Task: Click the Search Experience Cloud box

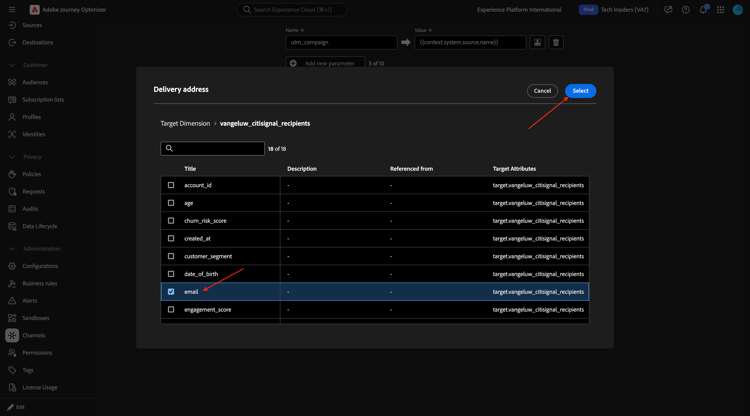Action: 291,10
